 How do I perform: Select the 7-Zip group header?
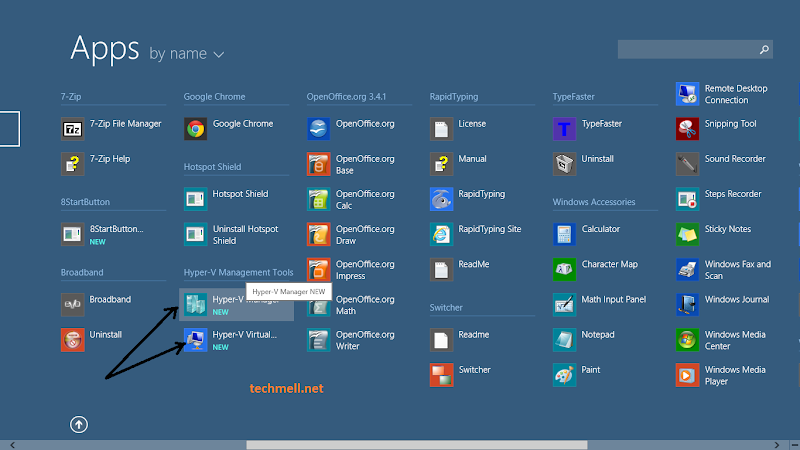click(71, 96)
